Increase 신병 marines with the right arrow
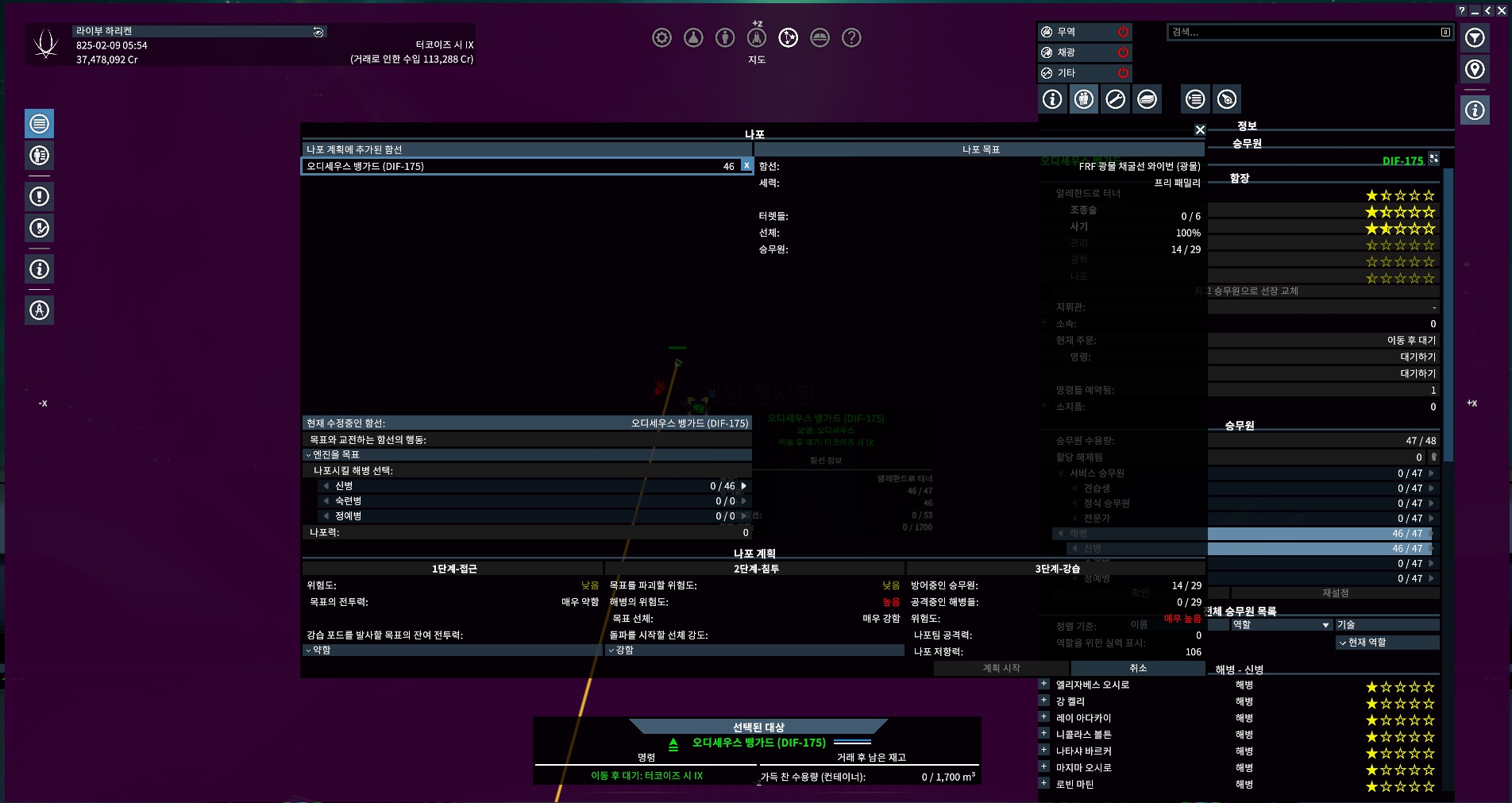 pos(744,486)
